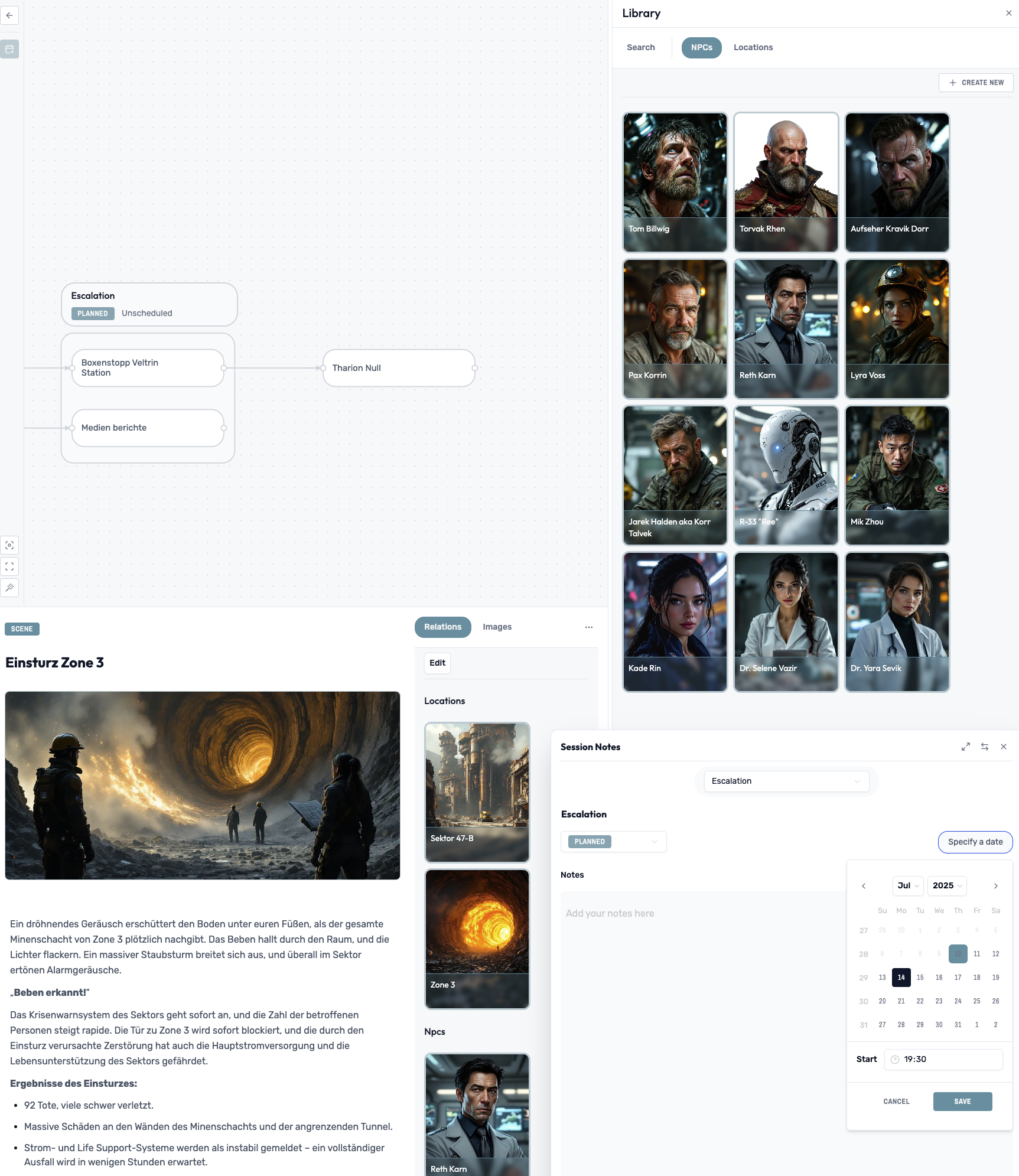Screen dimensions: 1019x1176
Task: Click Specify a date toggle button
Action: point(975,842)
